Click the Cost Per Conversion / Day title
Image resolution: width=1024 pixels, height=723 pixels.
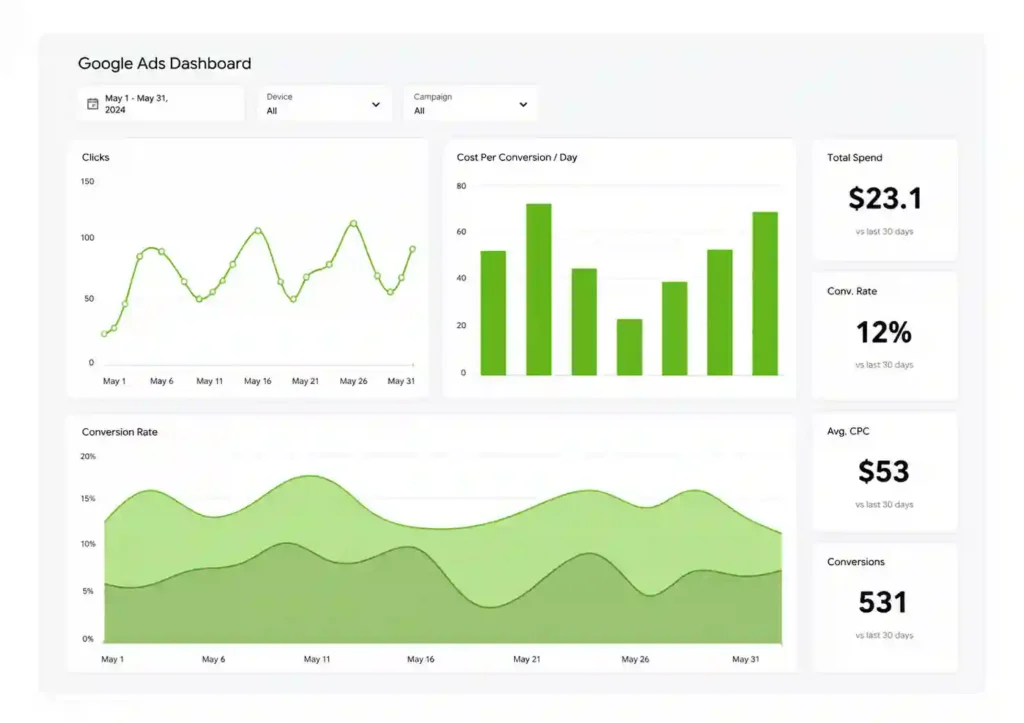pos(517,157)
